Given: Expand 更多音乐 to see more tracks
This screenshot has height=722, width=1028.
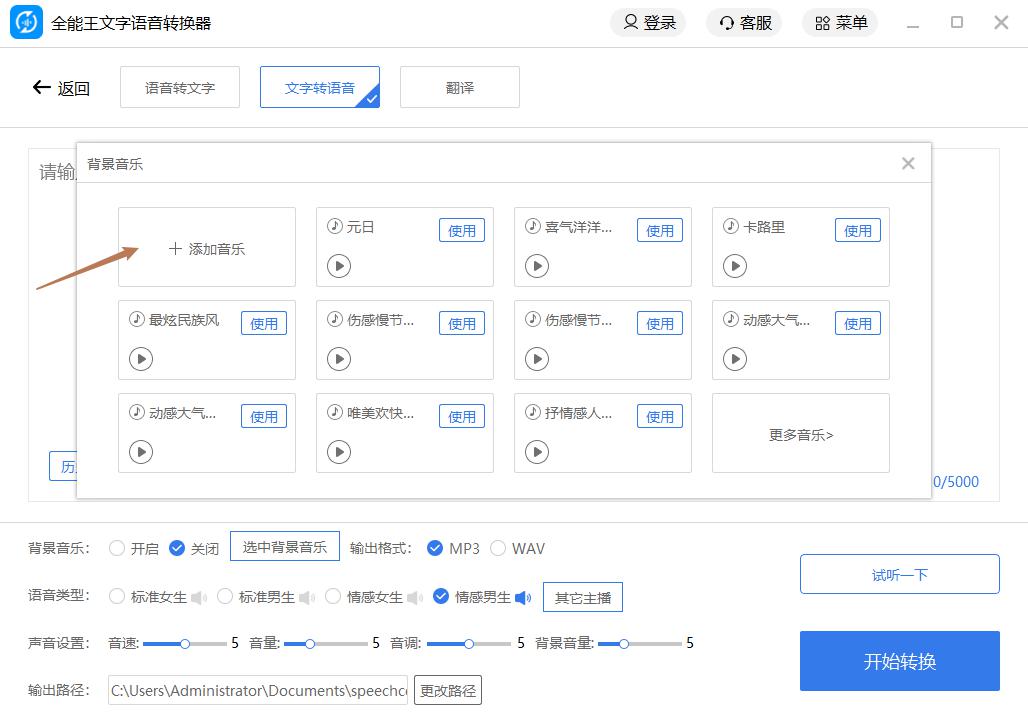Looking at the screenshot, I should (801, 435).
